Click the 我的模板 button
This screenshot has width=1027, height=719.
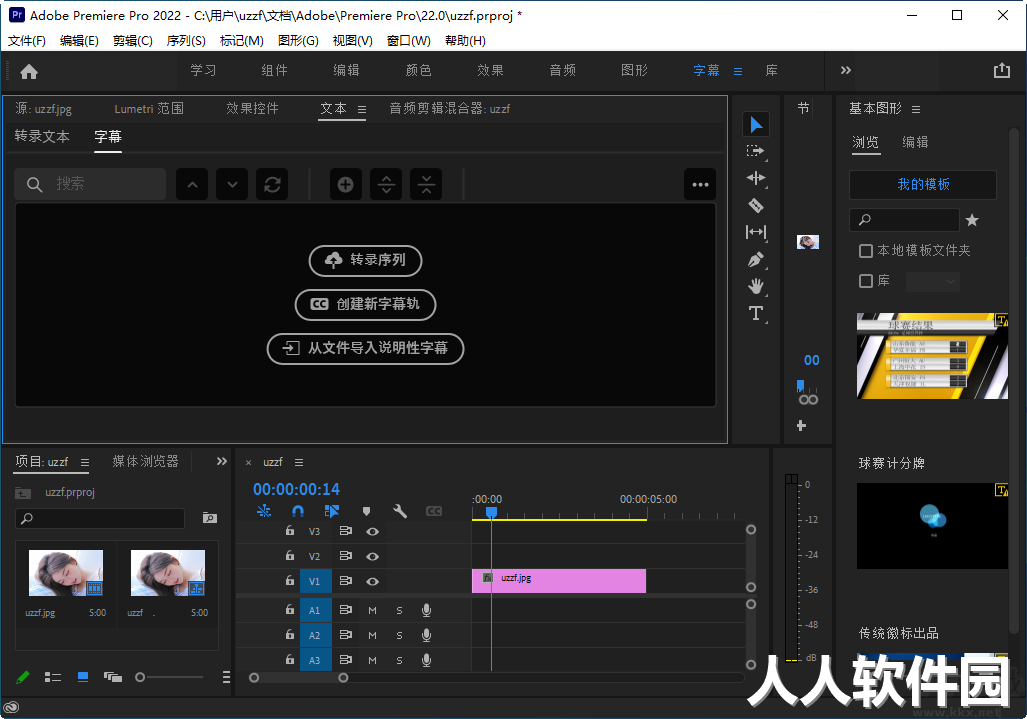(923, 185)
